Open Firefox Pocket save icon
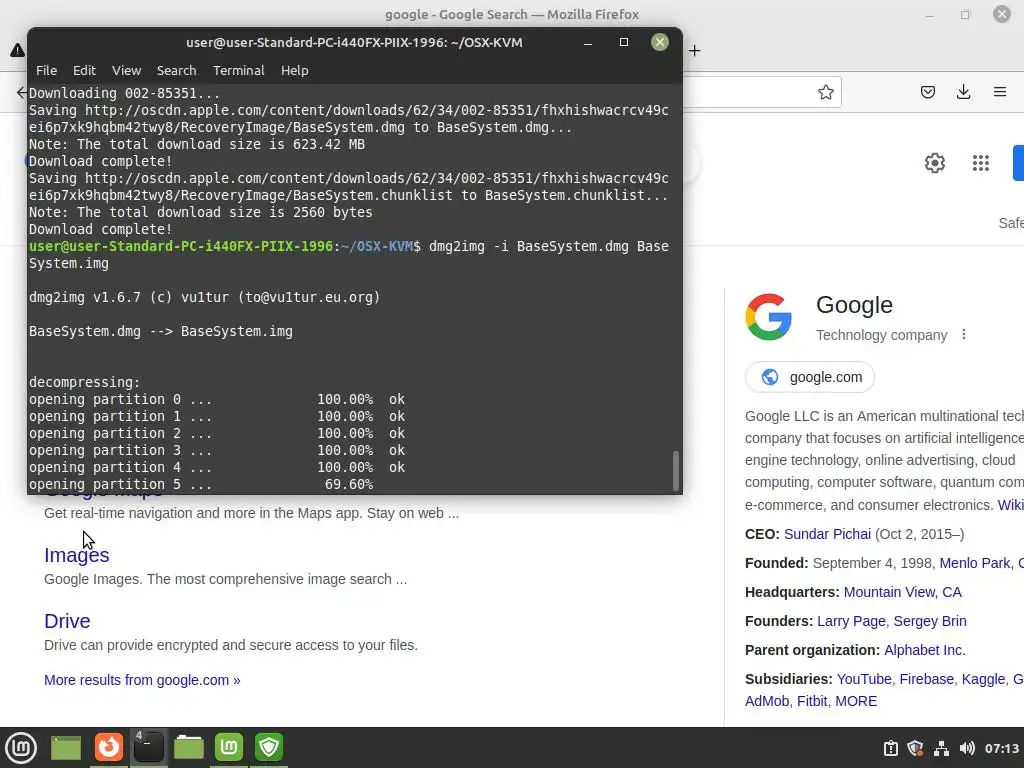Image resolution: width=1024 pixels, height=768 pixels. (928, 92)
